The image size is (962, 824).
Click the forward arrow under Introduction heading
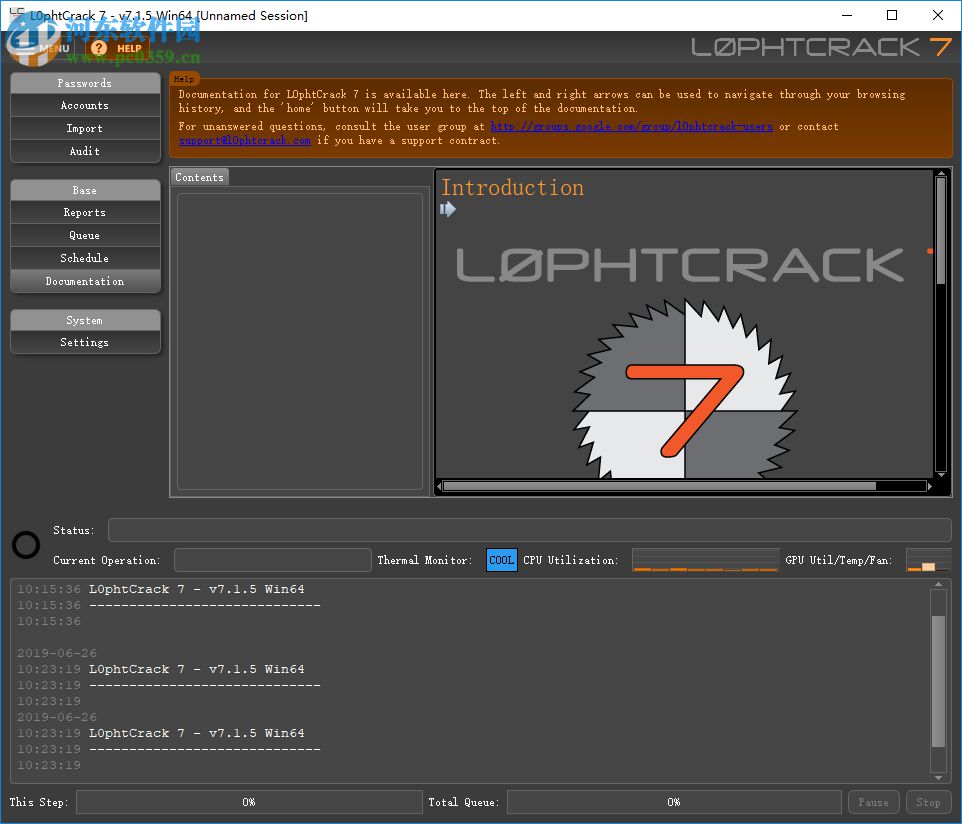point(446,209)
